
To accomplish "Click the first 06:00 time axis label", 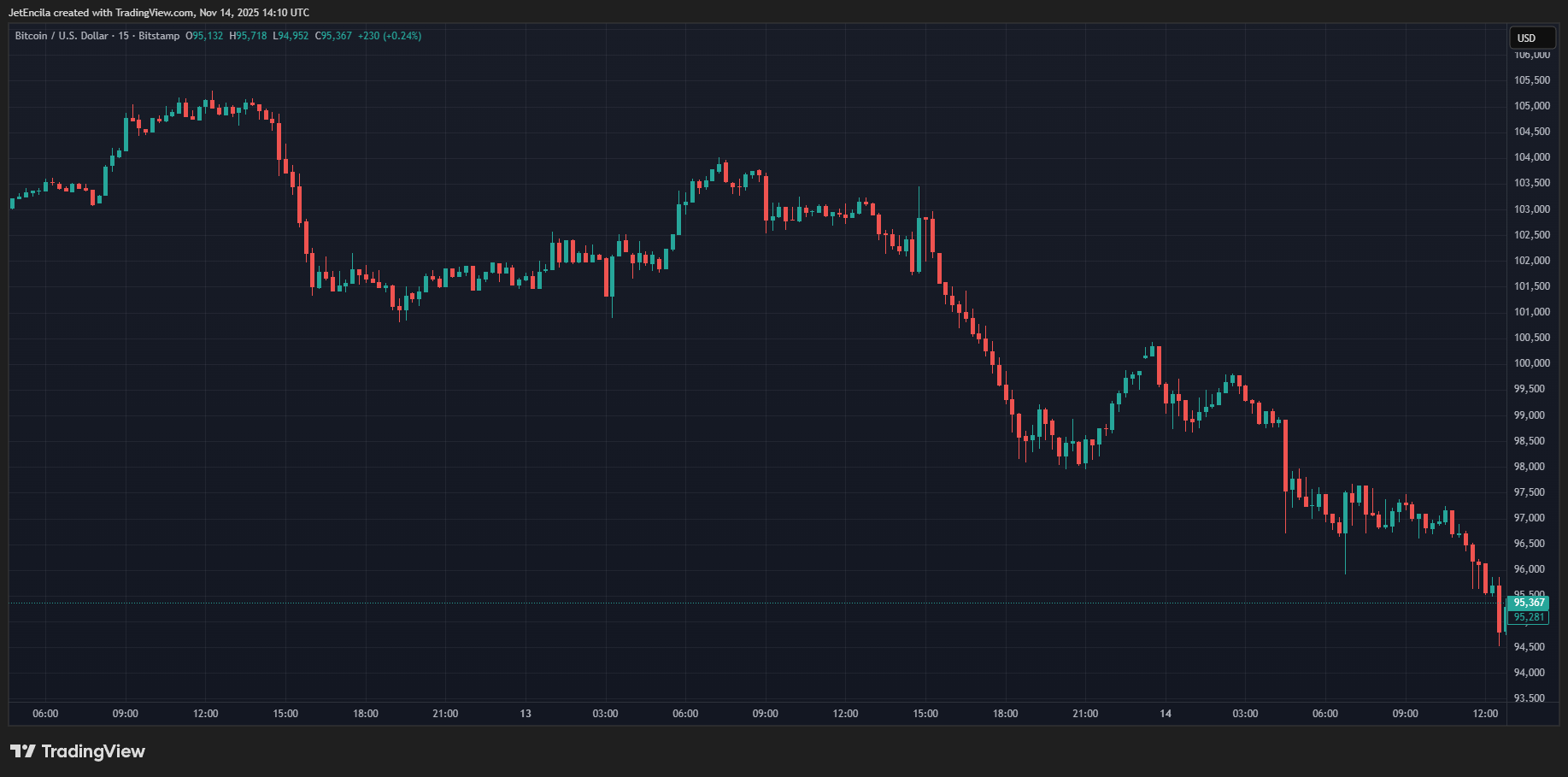I will (x=45, y=714).
